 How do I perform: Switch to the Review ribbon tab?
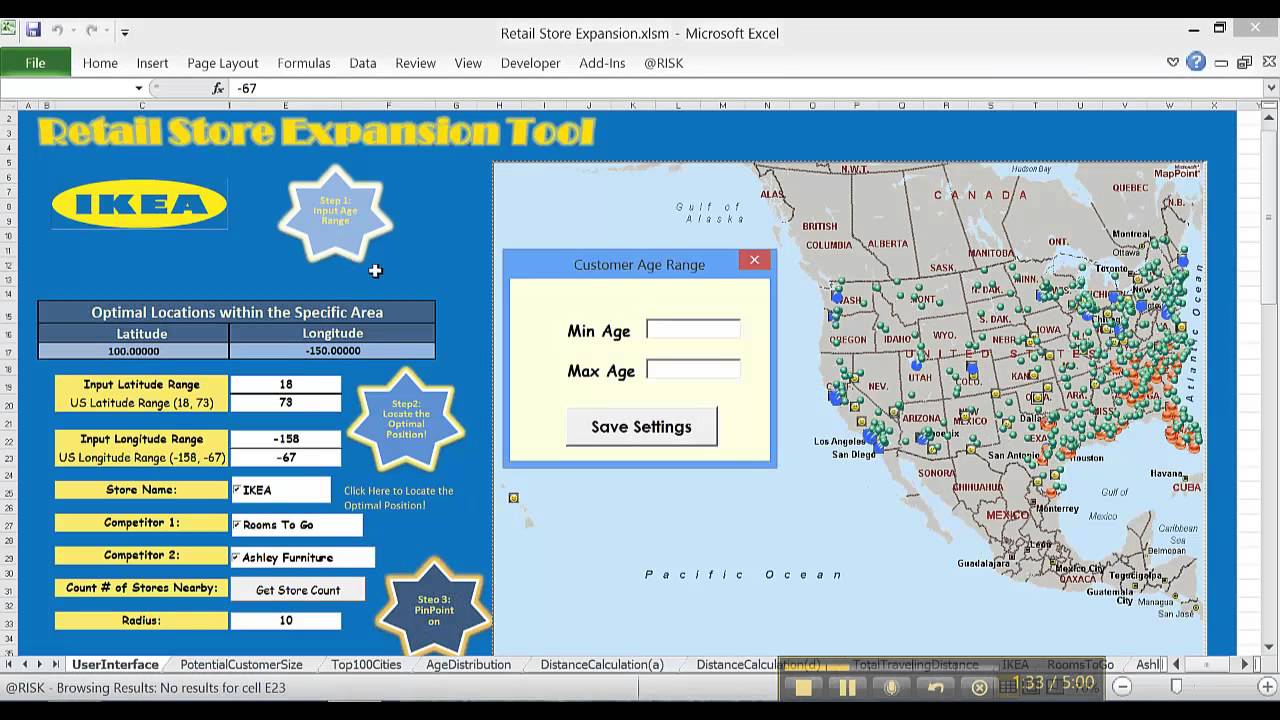point(415,62)
